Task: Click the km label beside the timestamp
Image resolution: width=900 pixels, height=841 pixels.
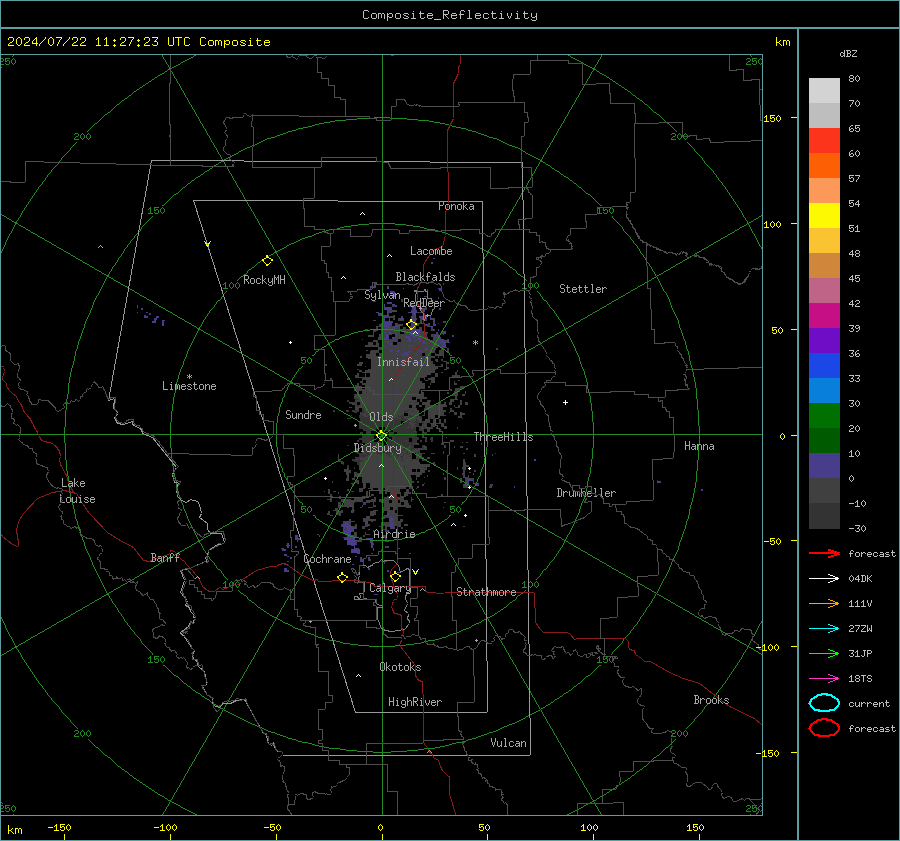Action: point(782,42)
